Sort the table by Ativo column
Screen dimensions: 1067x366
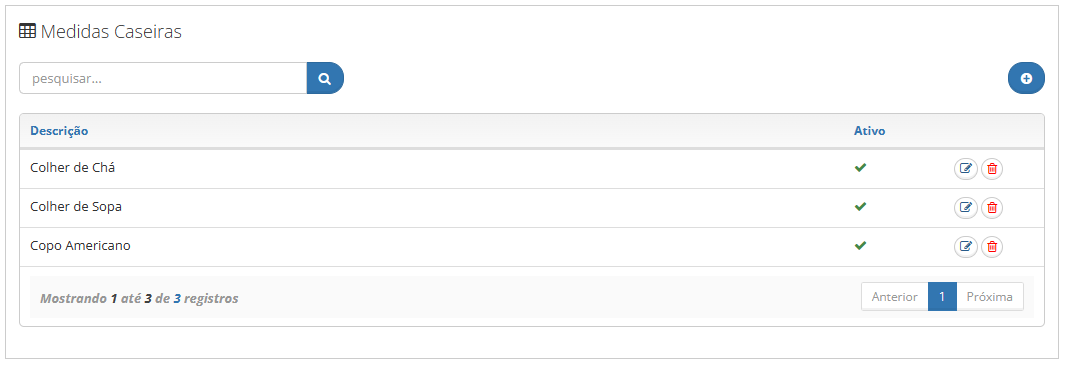(870, 131)
